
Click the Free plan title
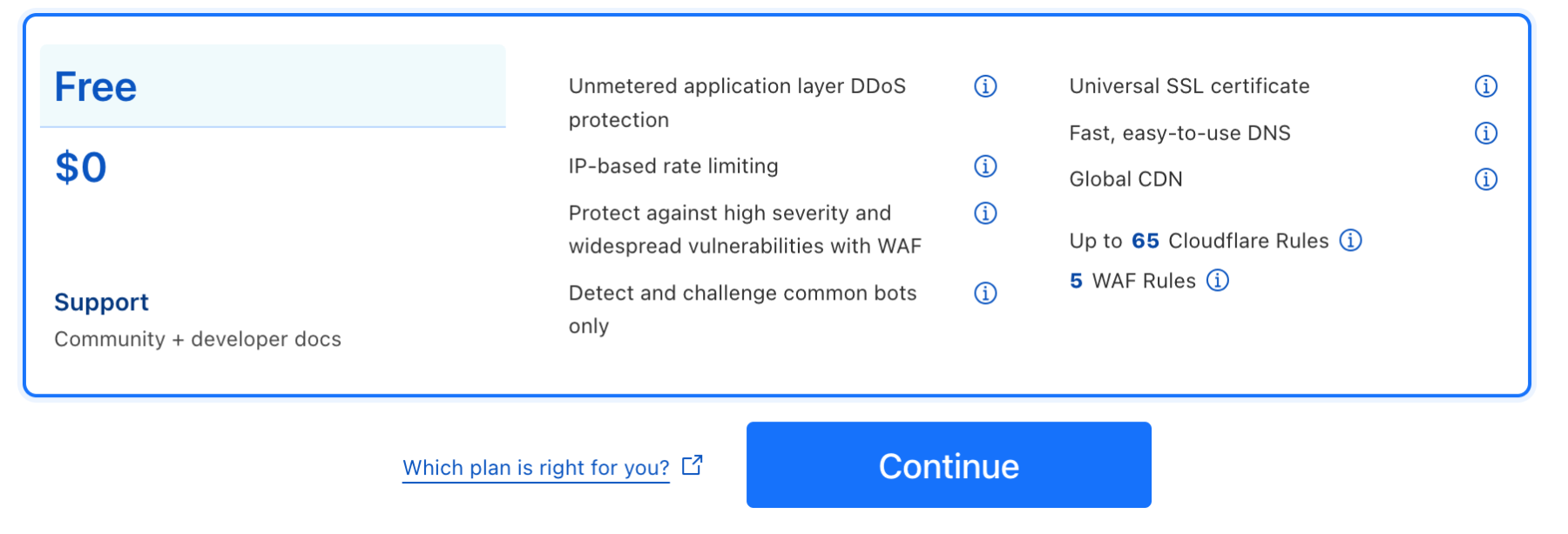pos(96,86)
